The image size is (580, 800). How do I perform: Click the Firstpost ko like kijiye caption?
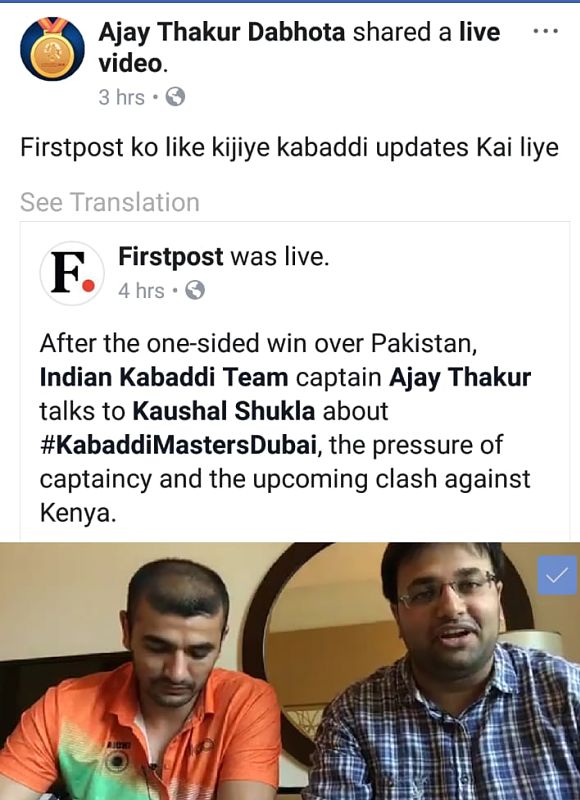click(289, 148)
